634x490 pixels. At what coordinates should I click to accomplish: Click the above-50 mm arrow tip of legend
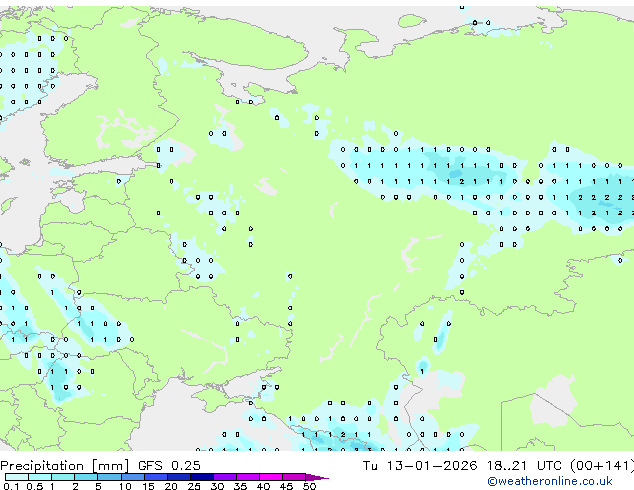tap(317, 478)
